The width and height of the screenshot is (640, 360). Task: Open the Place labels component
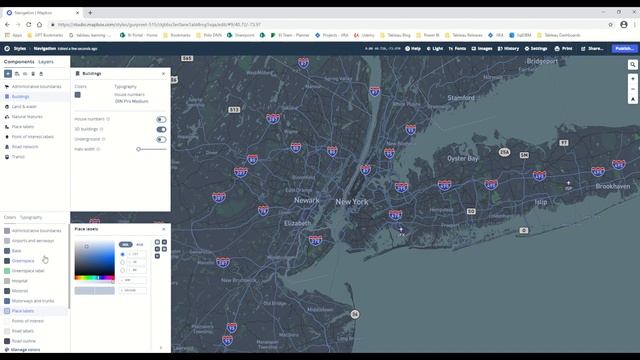coord(35,127)
